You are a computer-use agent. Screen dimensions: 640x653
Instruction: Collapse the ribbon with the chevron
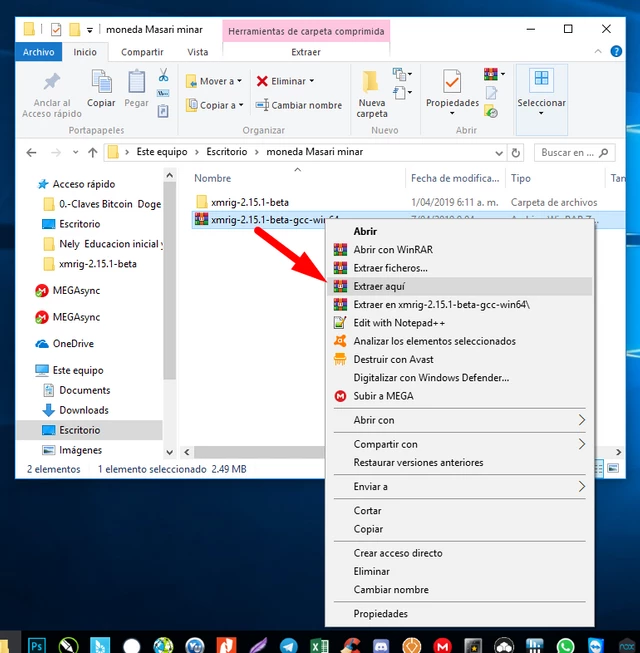point(598,51)
